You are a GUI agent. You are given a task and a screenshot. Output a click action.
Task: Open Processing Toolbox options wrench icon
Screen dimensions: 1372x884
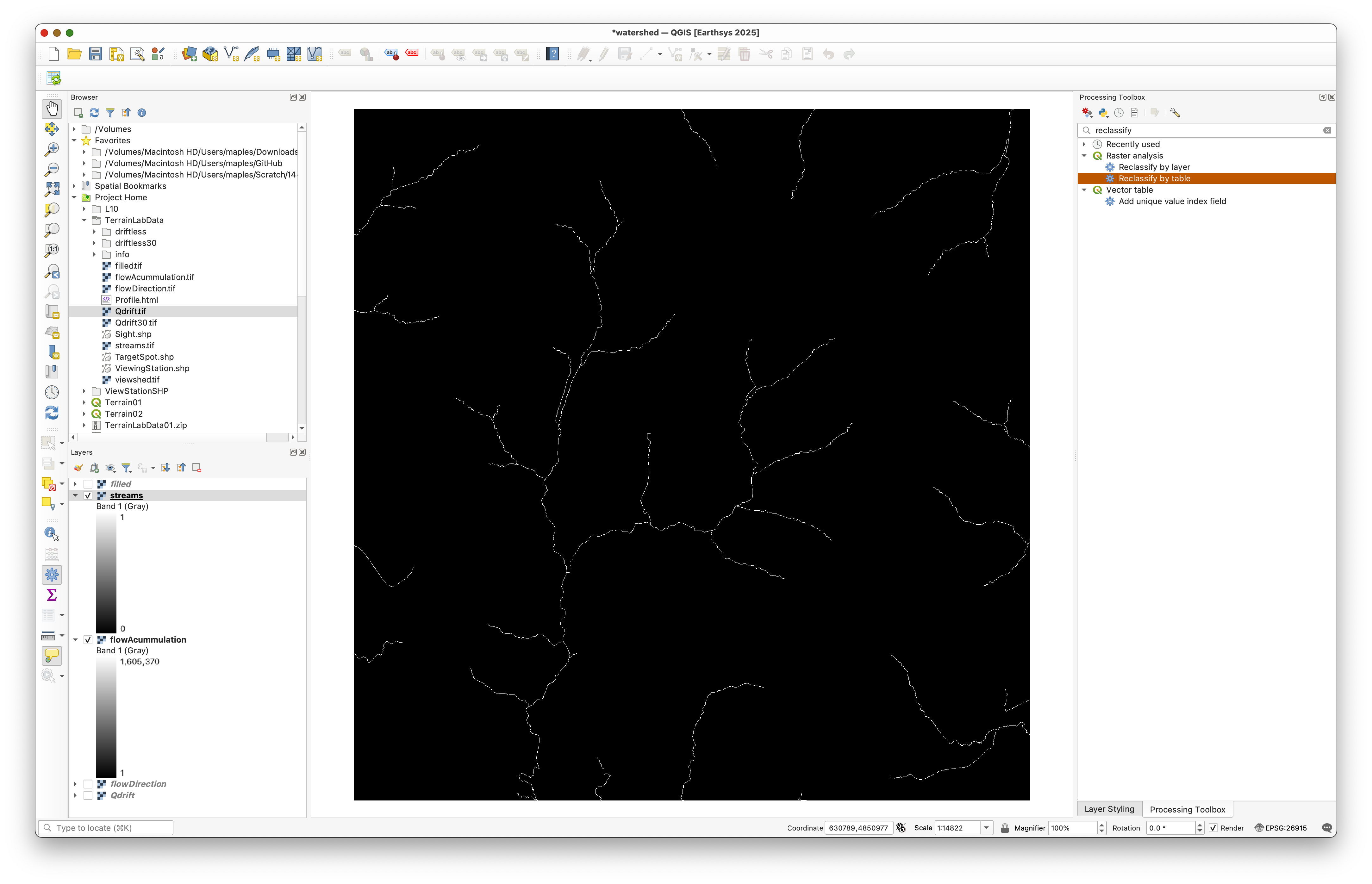point(1175,113)
